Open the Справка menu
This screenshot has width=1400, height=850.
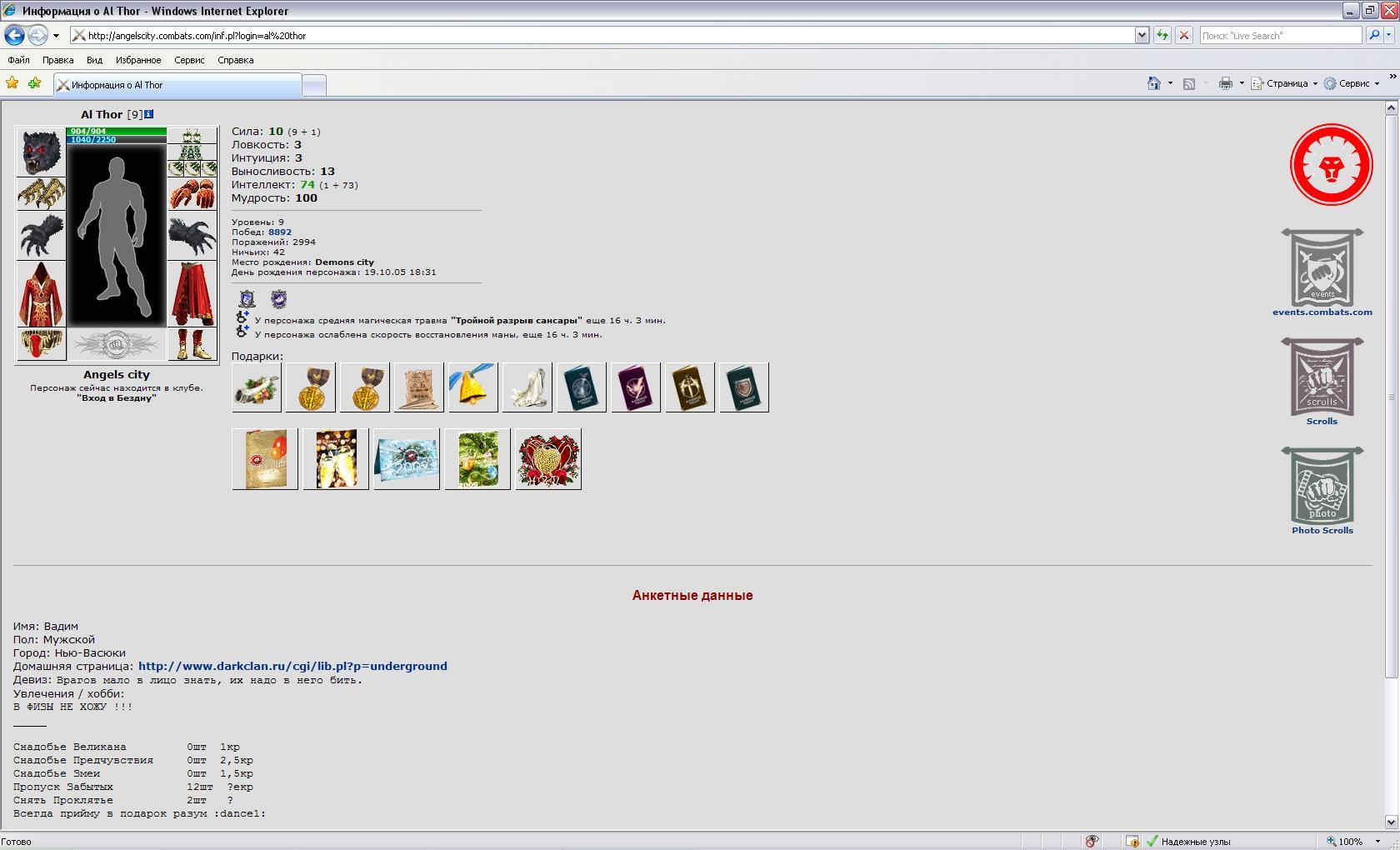tap(235, 60)
